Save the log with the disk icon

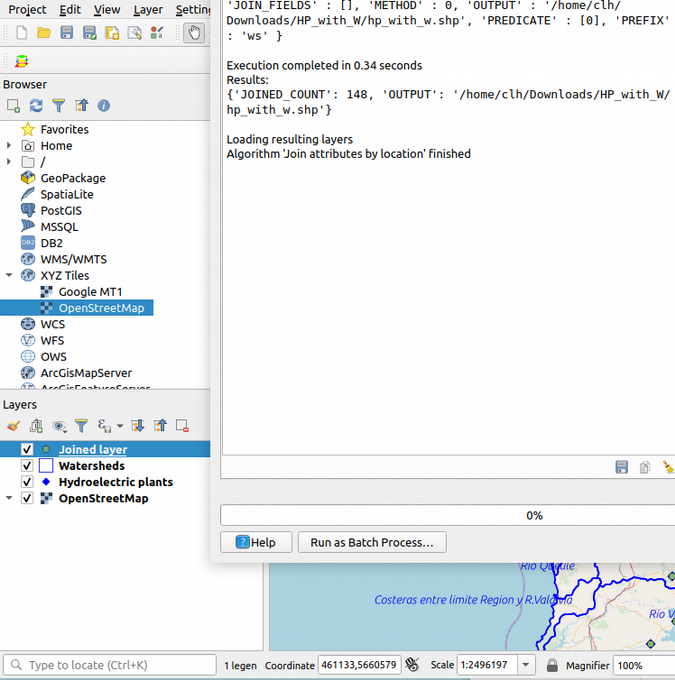point(621,467)
